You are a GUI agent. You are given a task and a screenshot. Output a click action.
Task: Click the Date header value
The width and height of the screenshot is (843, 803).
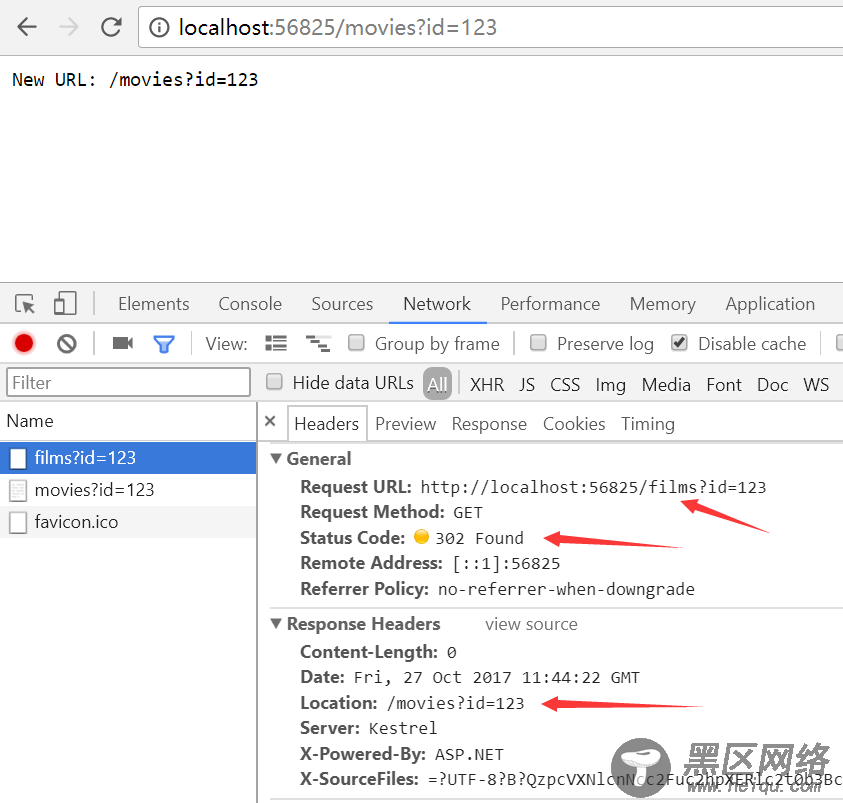pyautogui.click(x=496, y=677)
